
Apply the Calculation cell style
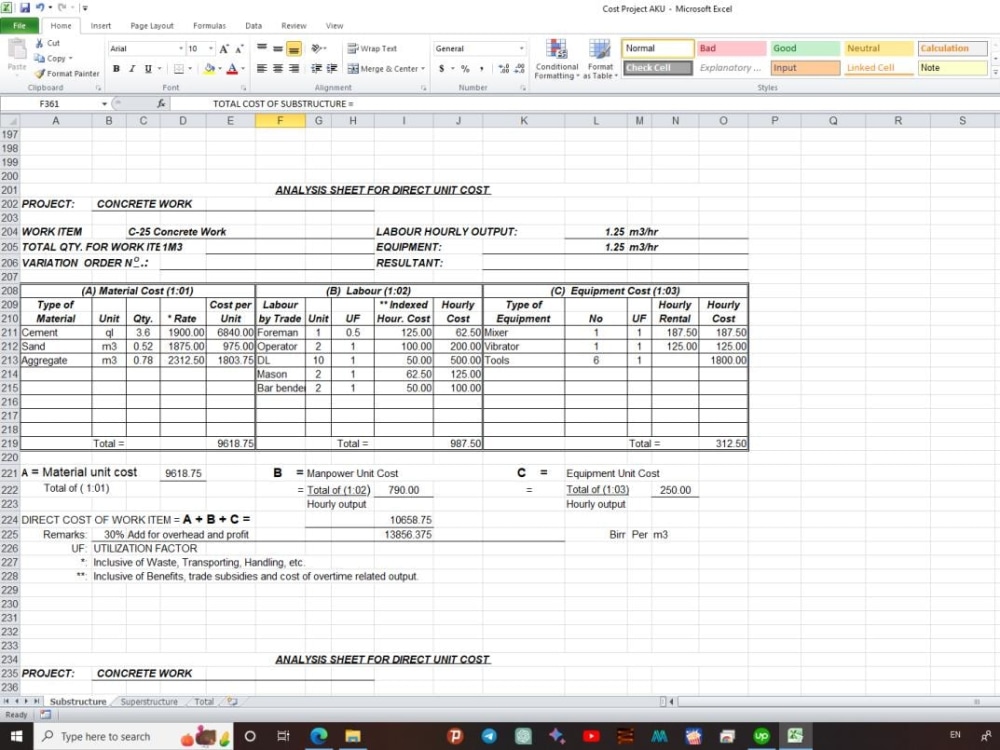(953, 48)
